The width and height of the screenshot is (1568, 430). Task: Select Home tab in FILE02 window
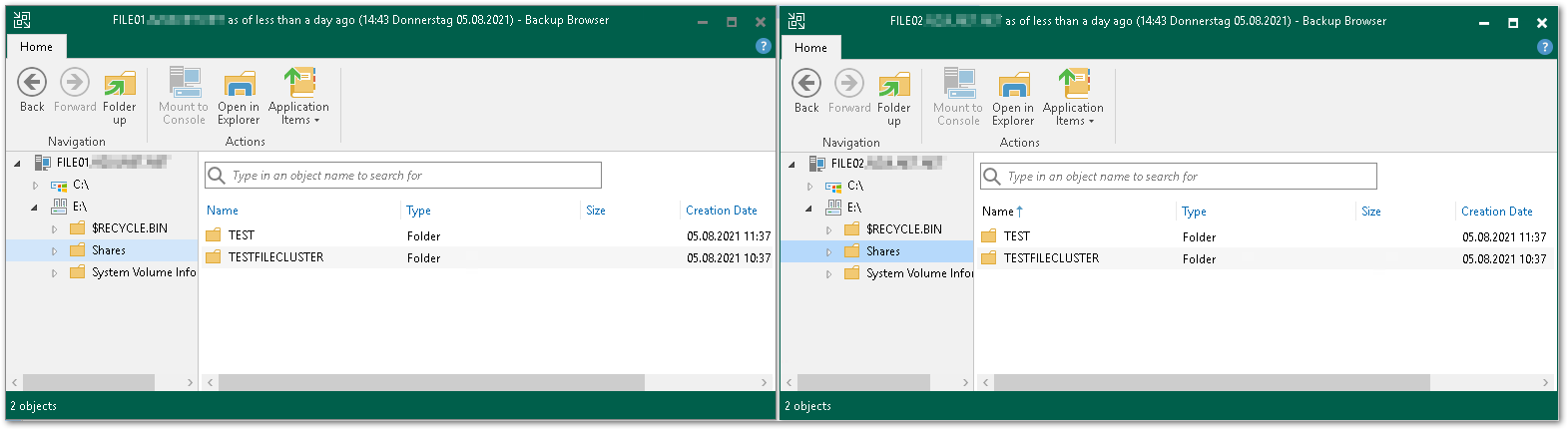[x=810, y=48]
